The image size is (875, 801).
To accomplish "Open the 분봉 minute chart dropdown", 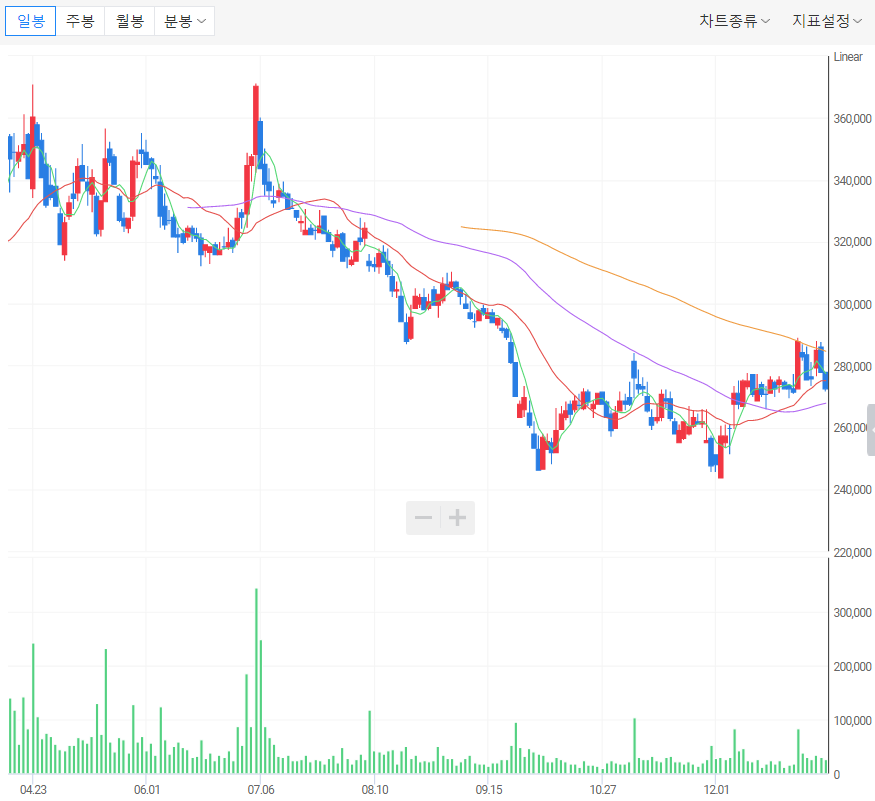I will point(184,21).
